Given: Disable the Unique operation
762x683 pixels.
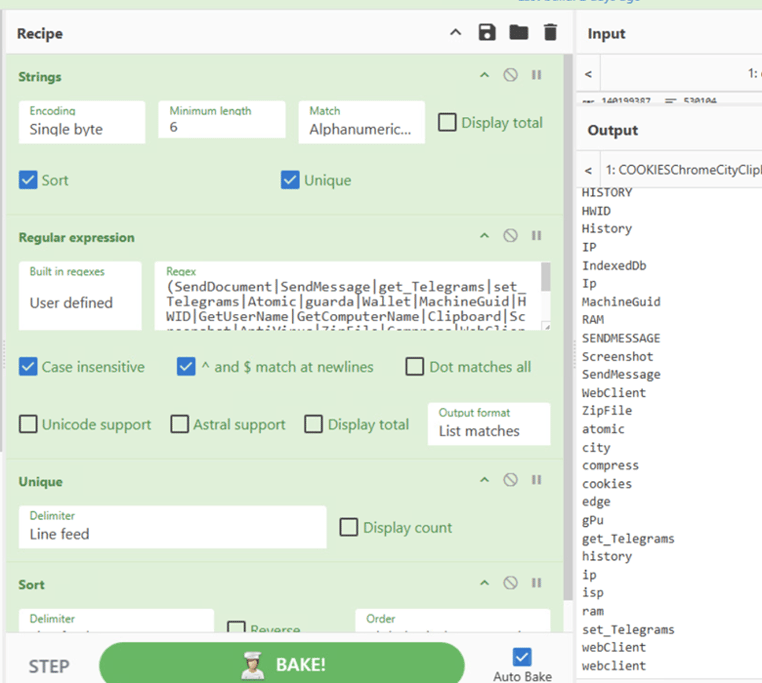Looking at the screenshot, I should 510,480.
